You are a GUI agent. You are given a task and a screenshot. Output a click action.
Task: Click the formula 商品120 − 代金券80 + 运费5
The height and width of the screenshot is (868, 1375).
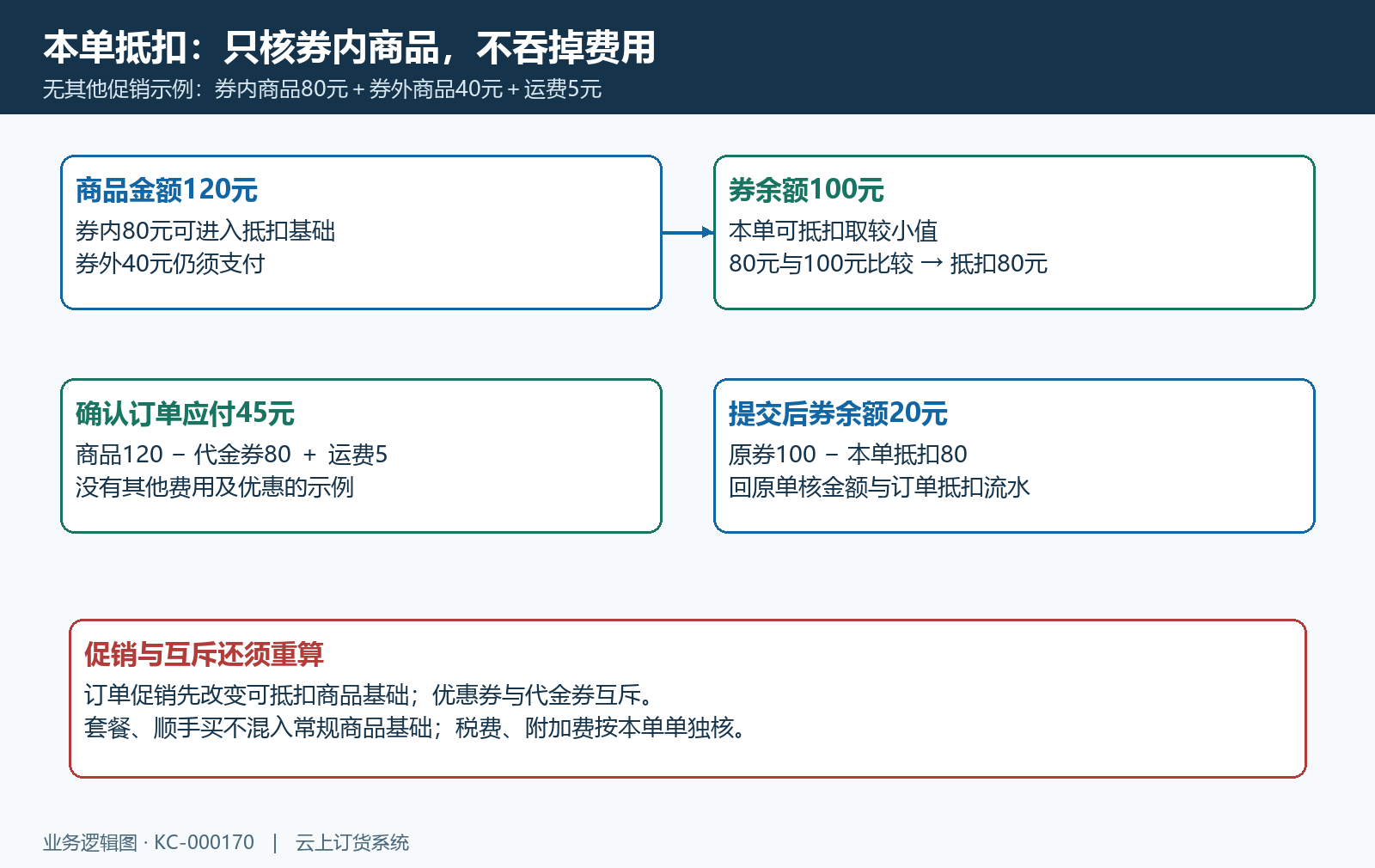(231, 455)
